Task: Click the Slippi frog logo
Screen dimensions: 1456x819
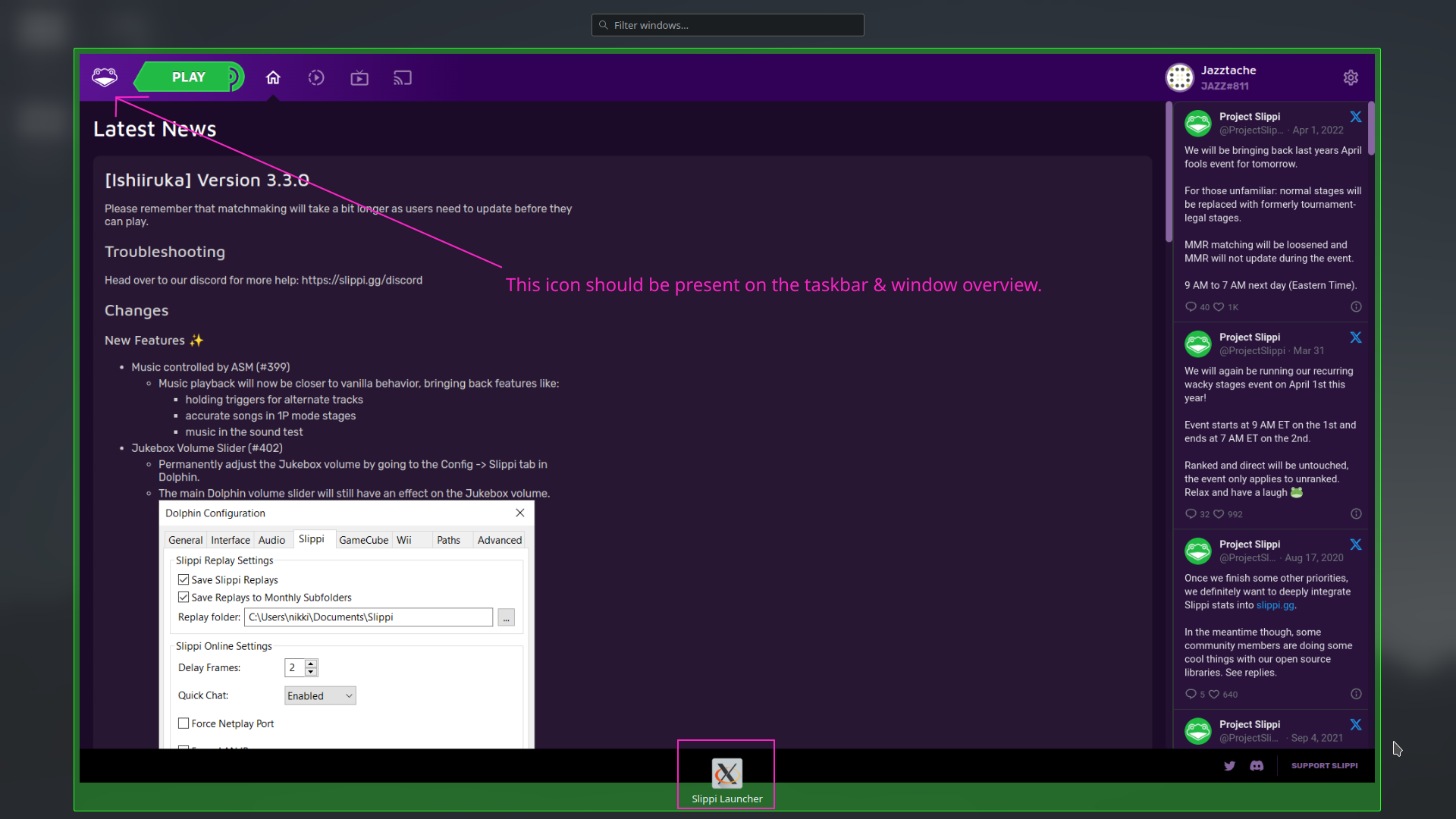Action: [x=105, y=77]
